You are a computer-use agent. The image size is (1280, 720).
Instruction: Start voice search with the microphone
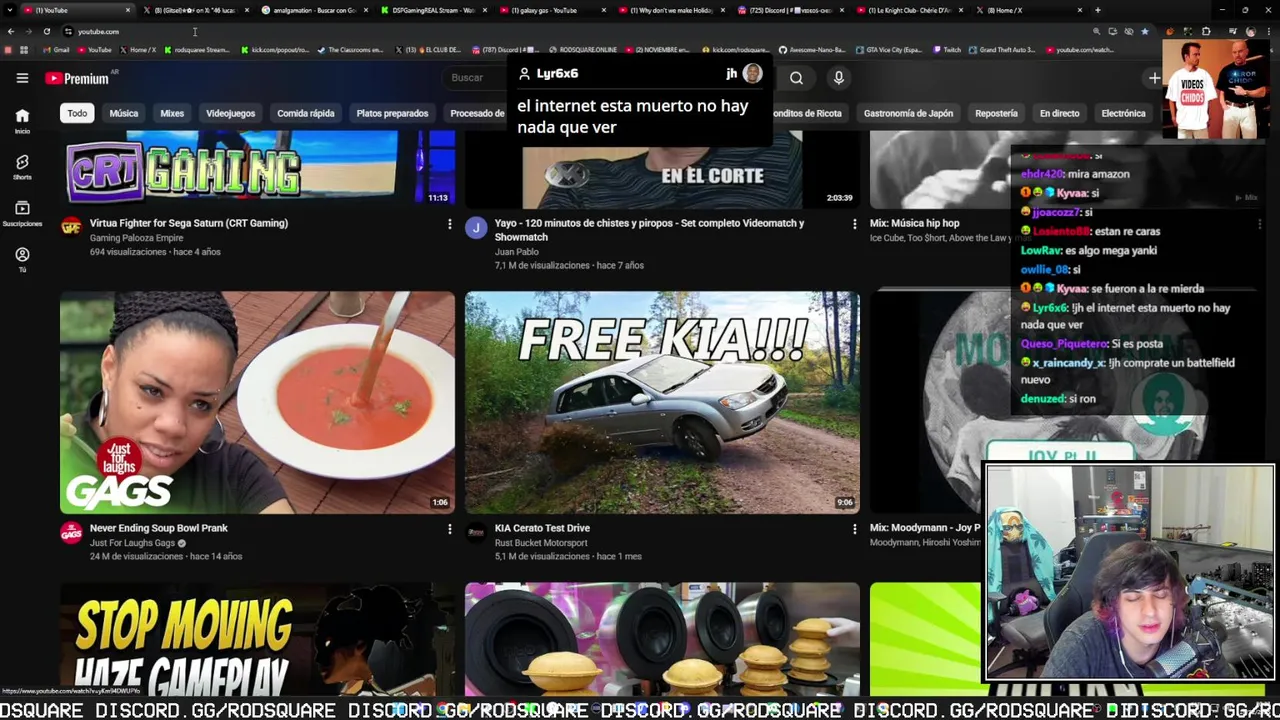tap(839, 78)
